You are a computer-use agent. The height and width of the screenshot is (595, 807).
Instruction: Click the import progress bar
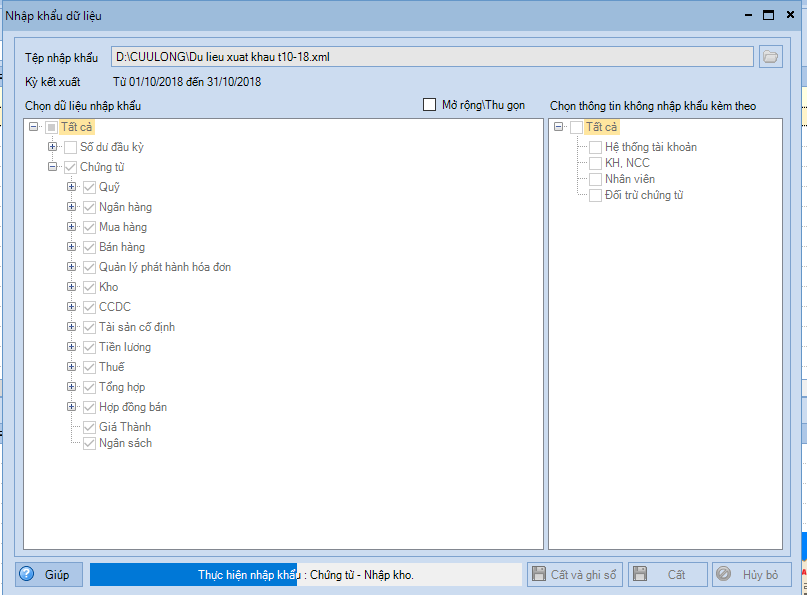(x=305, y=575)
